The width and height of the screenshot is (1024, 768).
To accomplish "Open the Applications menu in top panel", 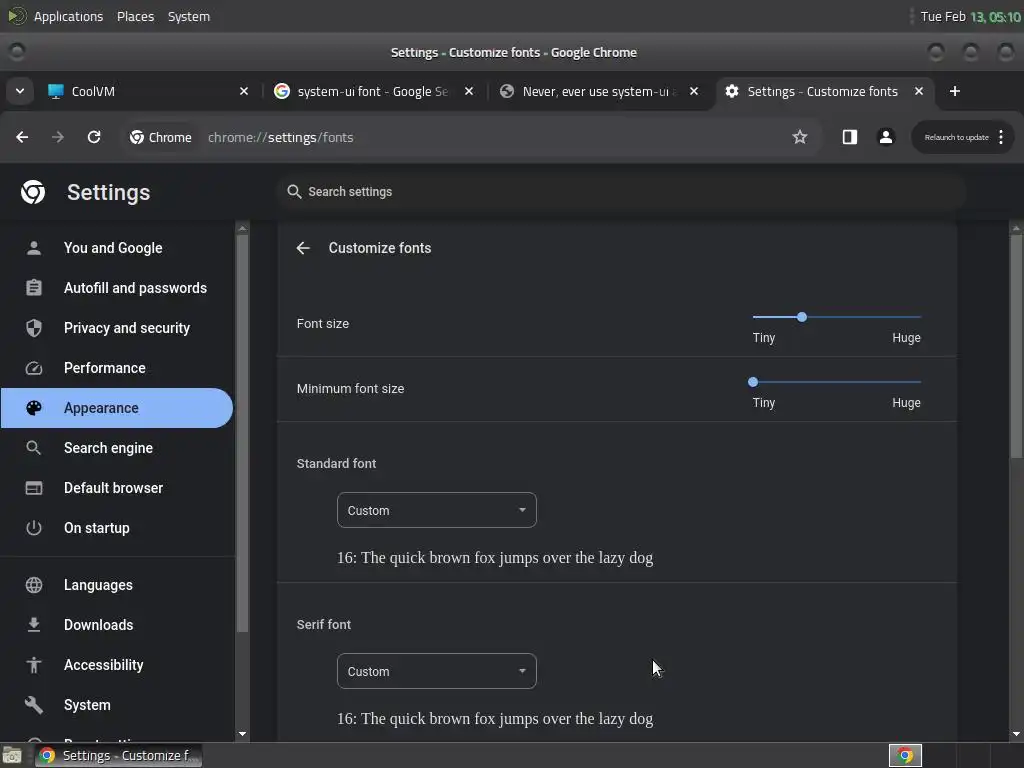I will (x=68, y=16).
